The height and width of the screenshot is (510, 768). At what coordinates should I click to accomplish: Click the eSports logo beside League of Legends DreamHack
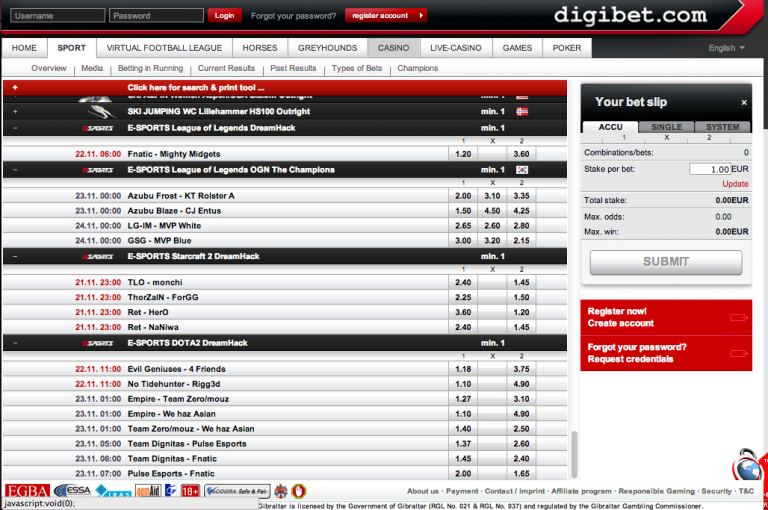point(97,128)
